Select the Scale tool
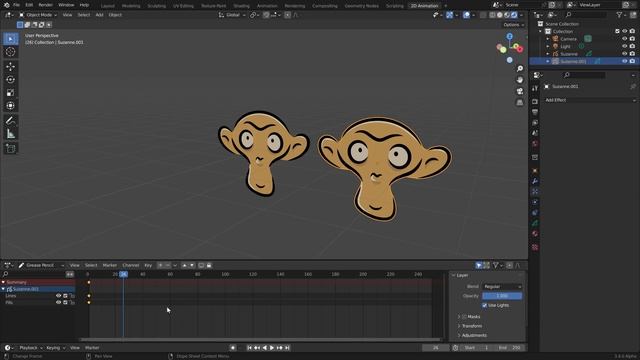Image resolution: width=640 pixels, height=360 pixels. 11,93
